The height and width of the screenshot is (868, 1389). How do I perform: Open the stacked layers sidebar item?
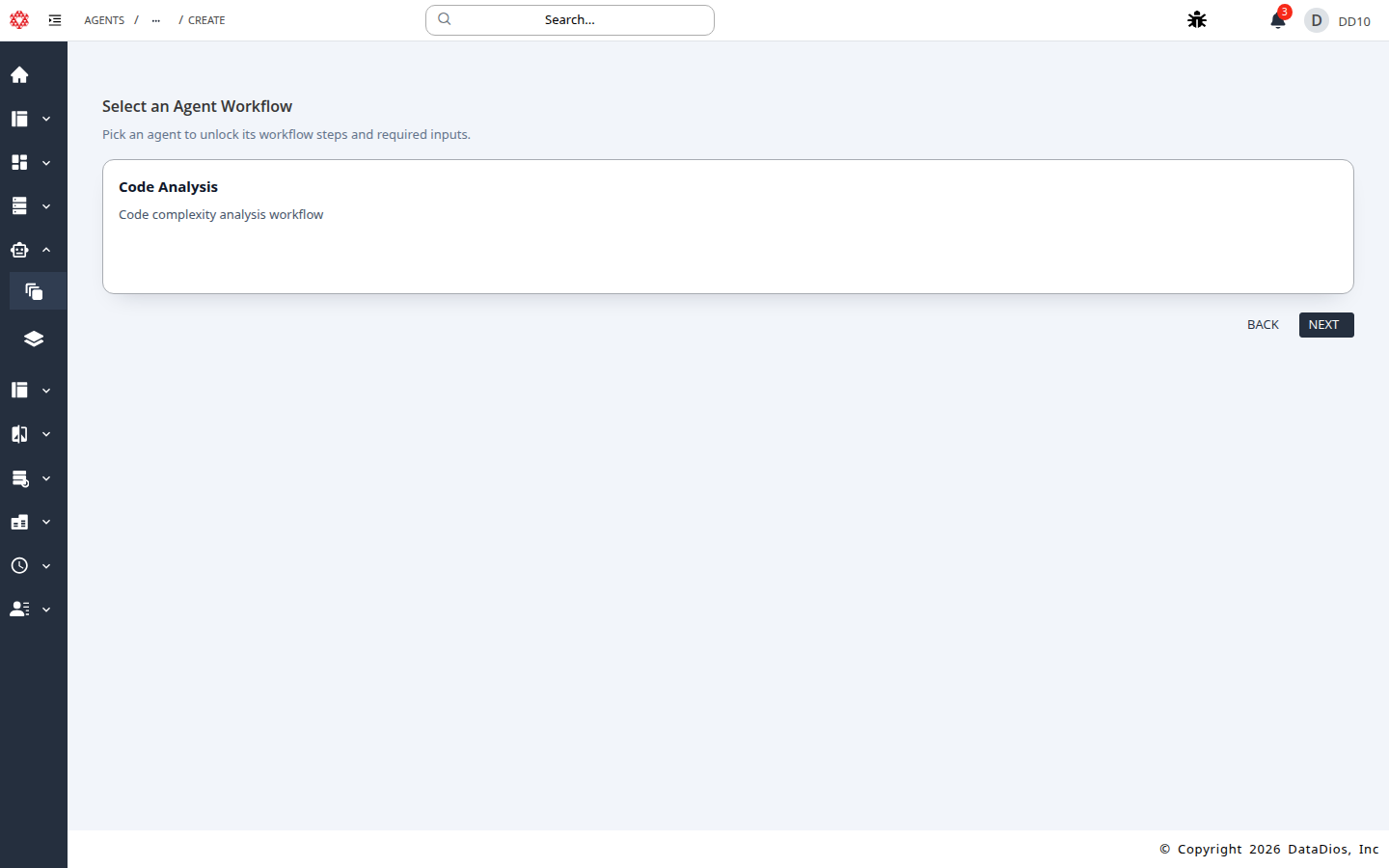click(34, 339)
